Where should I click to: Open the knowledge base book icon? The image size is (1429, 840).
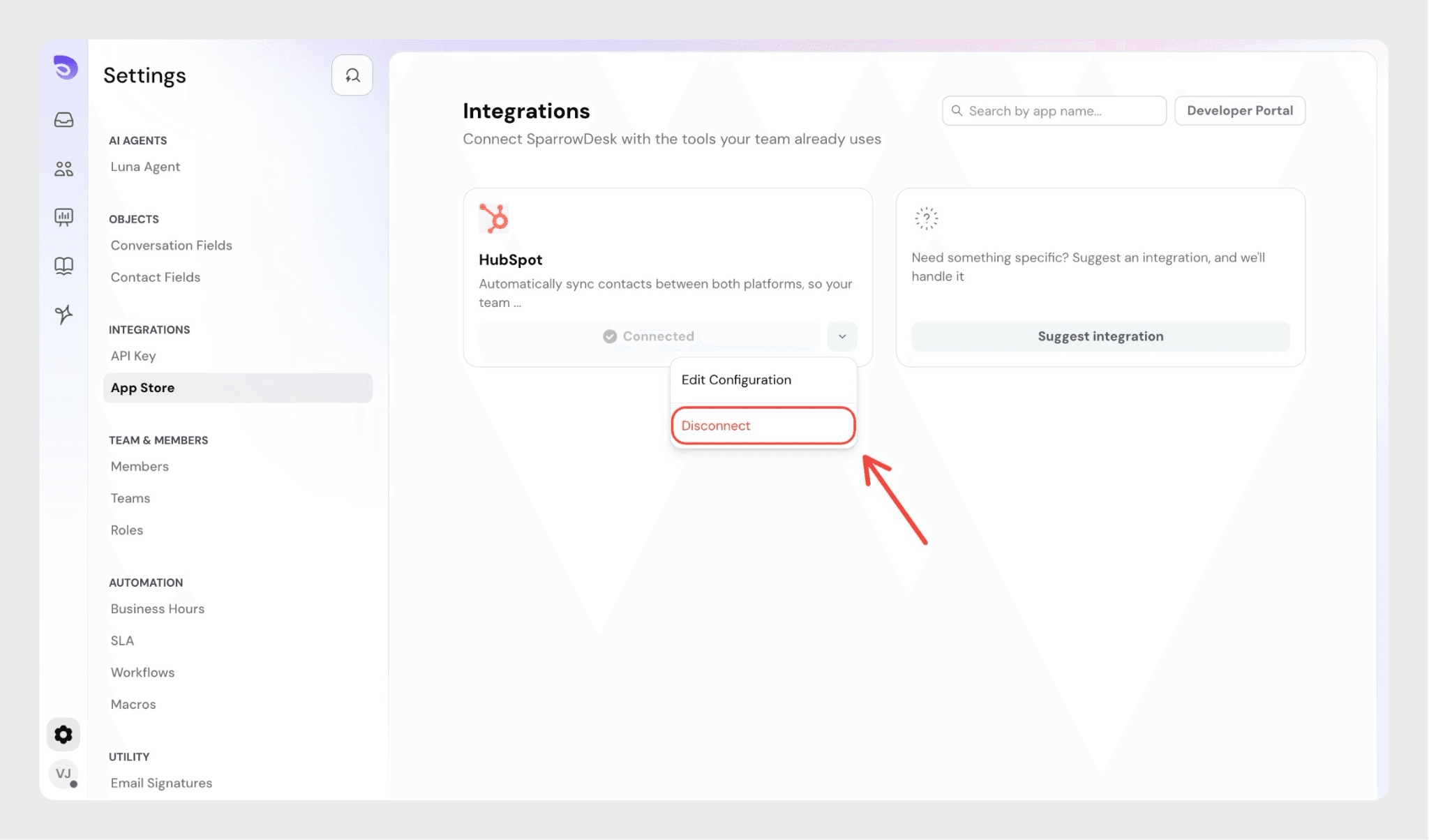click(x=63, y=266)
